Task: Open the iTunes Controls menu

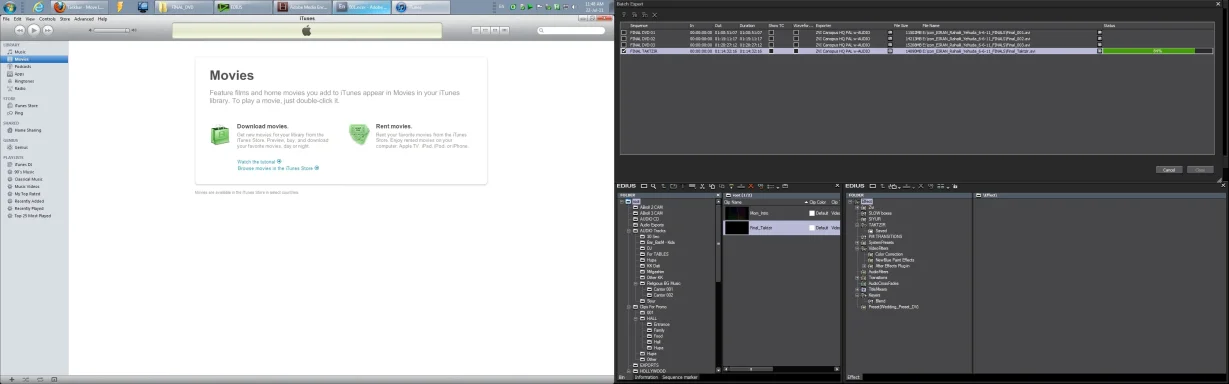Action: tap(47, 19)
